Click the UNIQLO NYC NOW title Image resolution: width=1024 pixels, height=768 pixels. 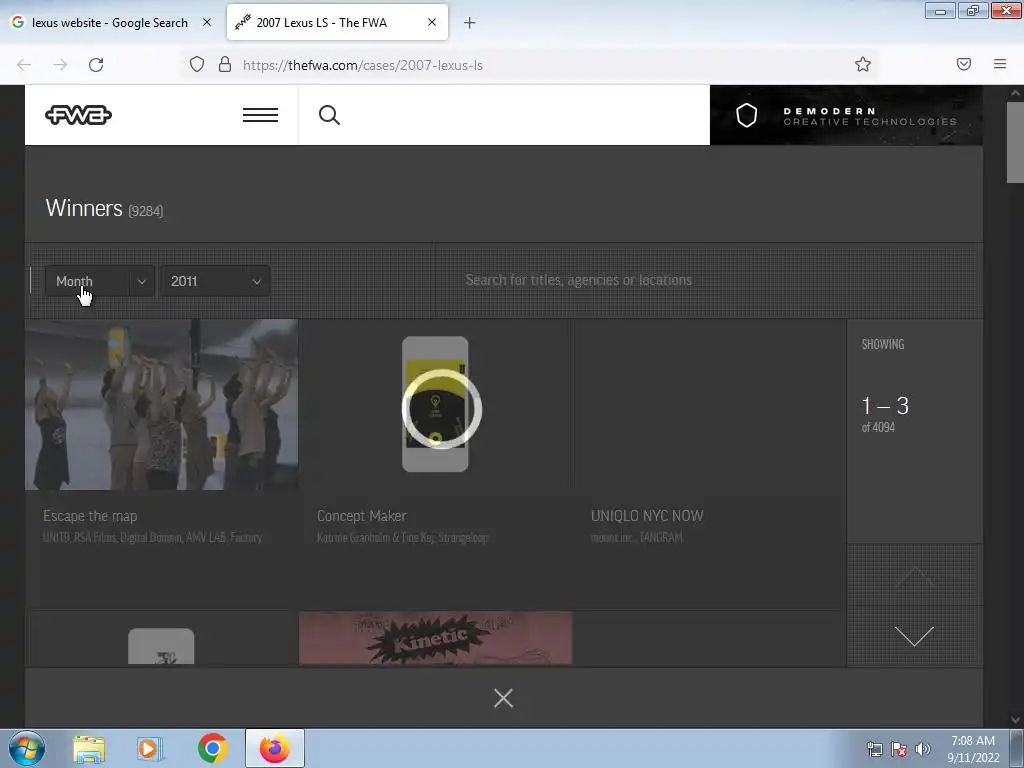pyautogui.click(x=647, y=516)
